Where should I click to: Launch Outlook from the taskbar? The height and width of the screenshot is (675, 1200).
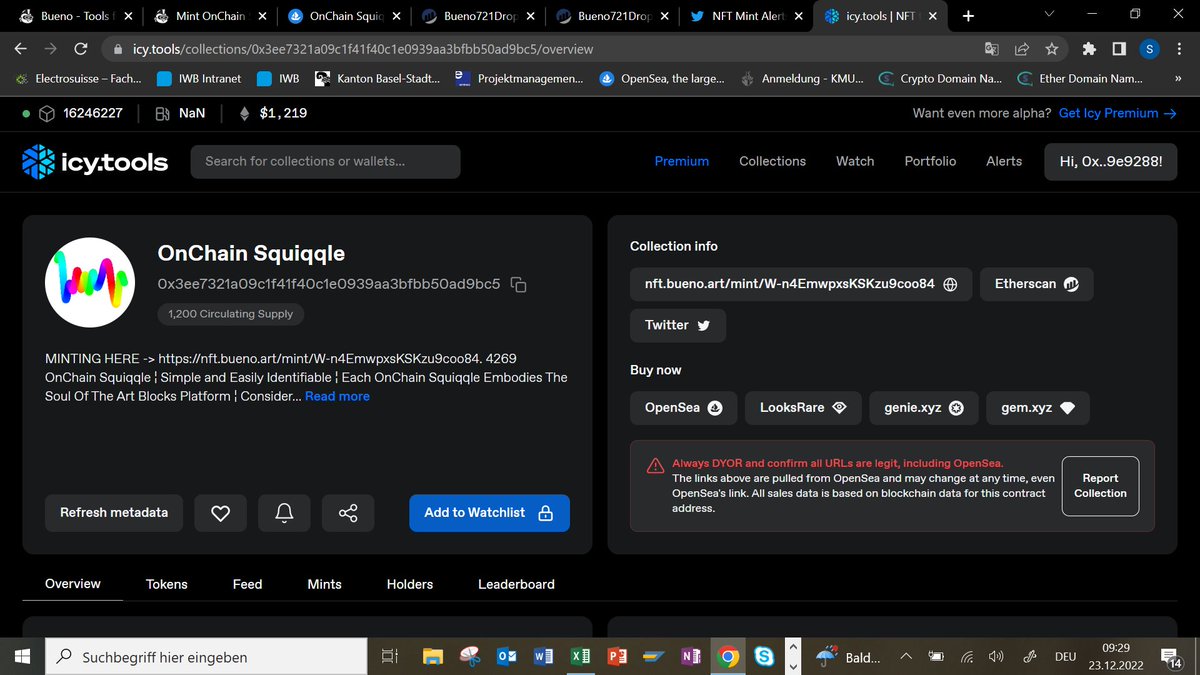coord(507,657)
